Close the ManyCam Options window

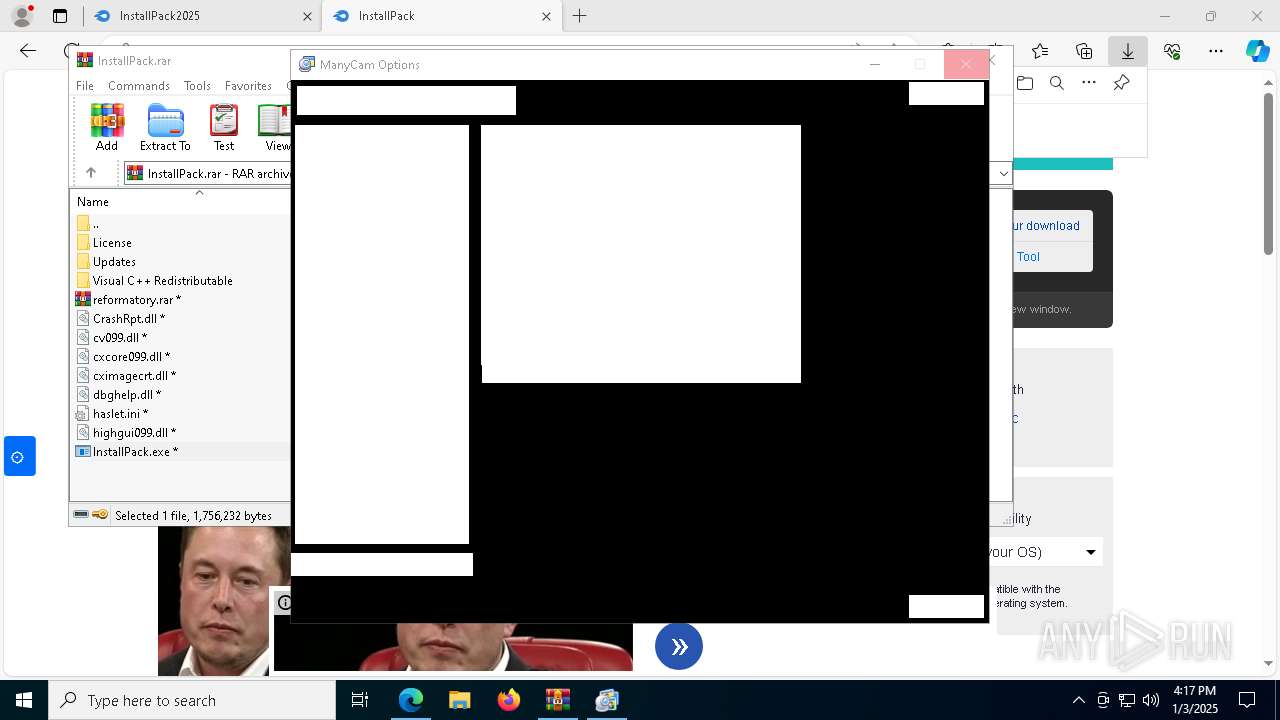(x=966, y=65)
